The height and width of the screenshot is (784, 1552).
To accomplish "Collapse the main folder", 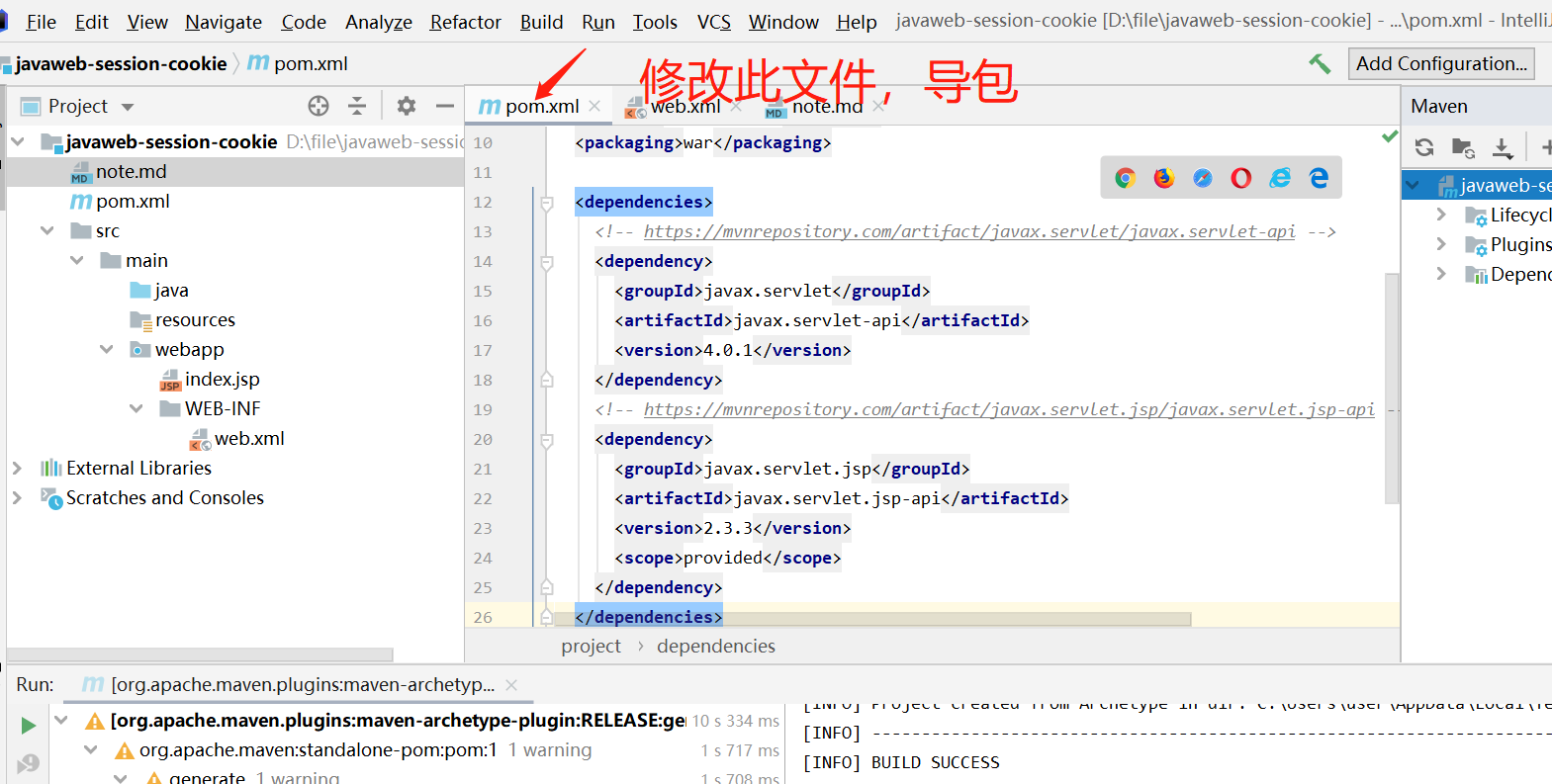I will point(76,260).
